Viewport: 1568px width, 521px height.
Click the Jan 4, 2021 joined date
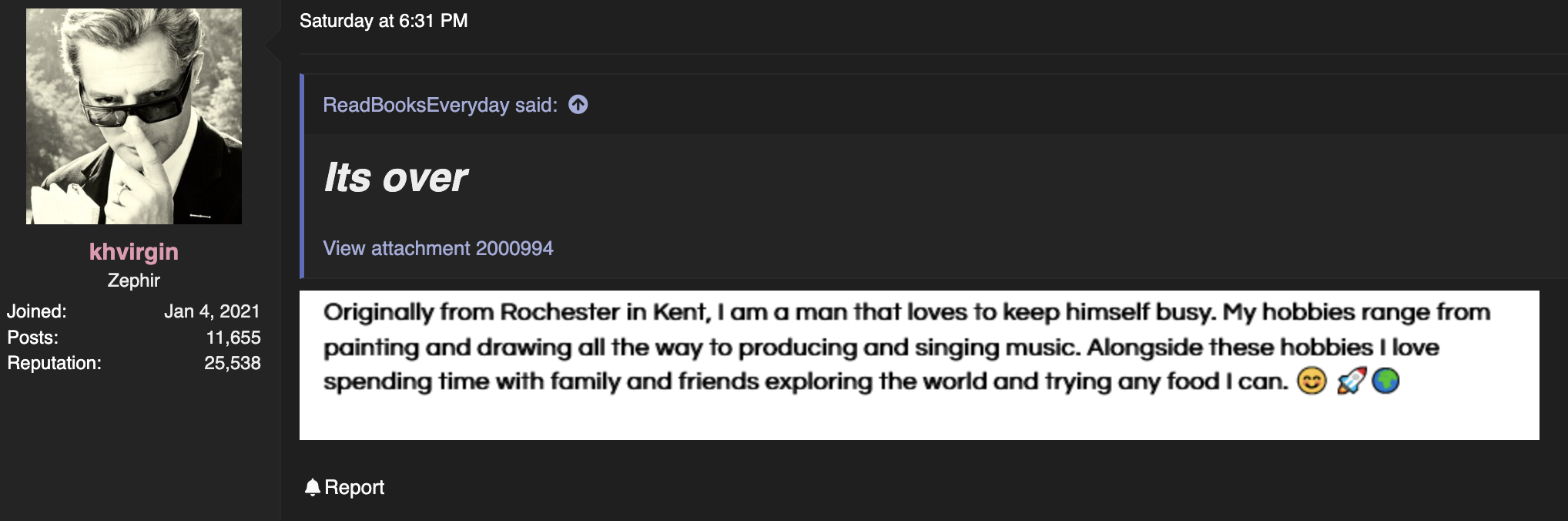click(212, 311)
